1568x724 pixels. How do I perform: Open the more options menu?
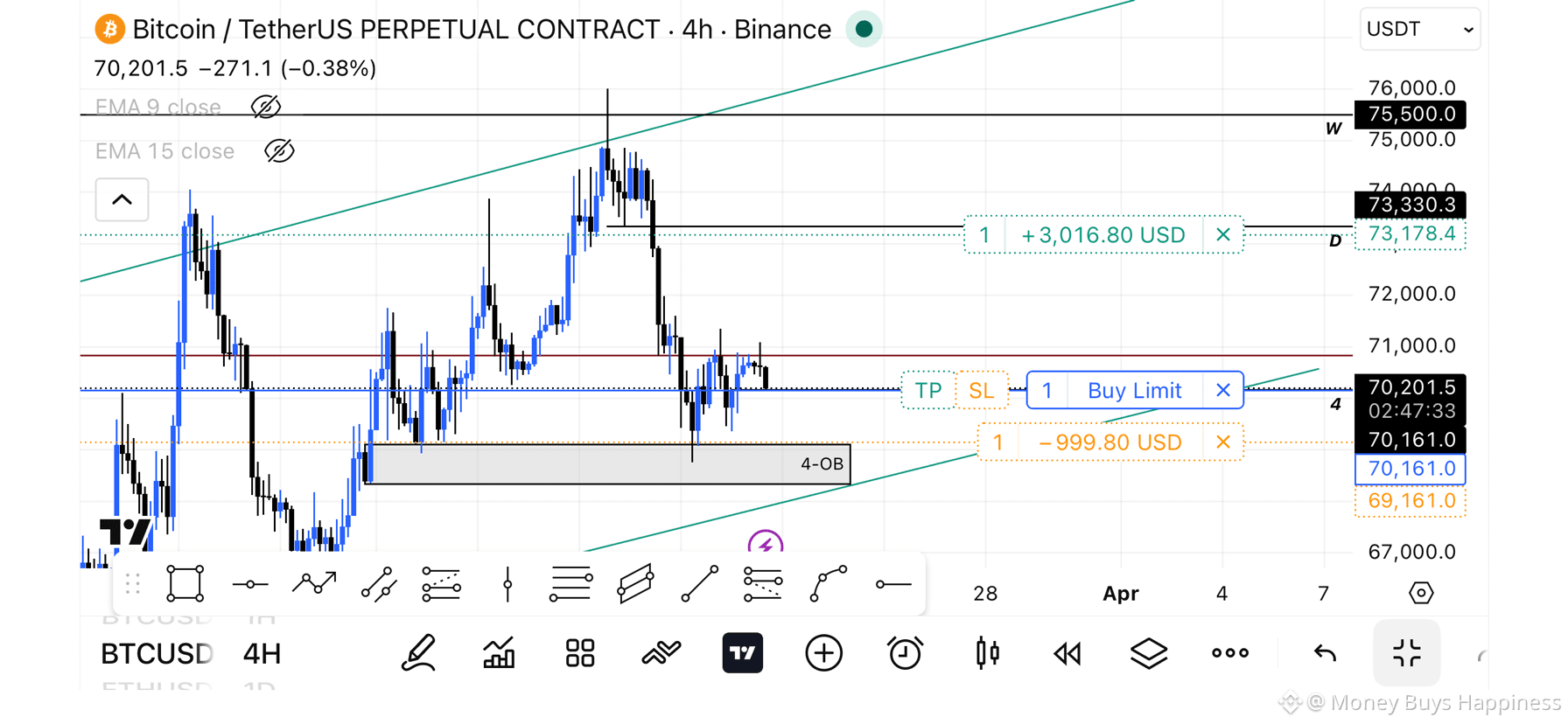(x=1230, y=653)
